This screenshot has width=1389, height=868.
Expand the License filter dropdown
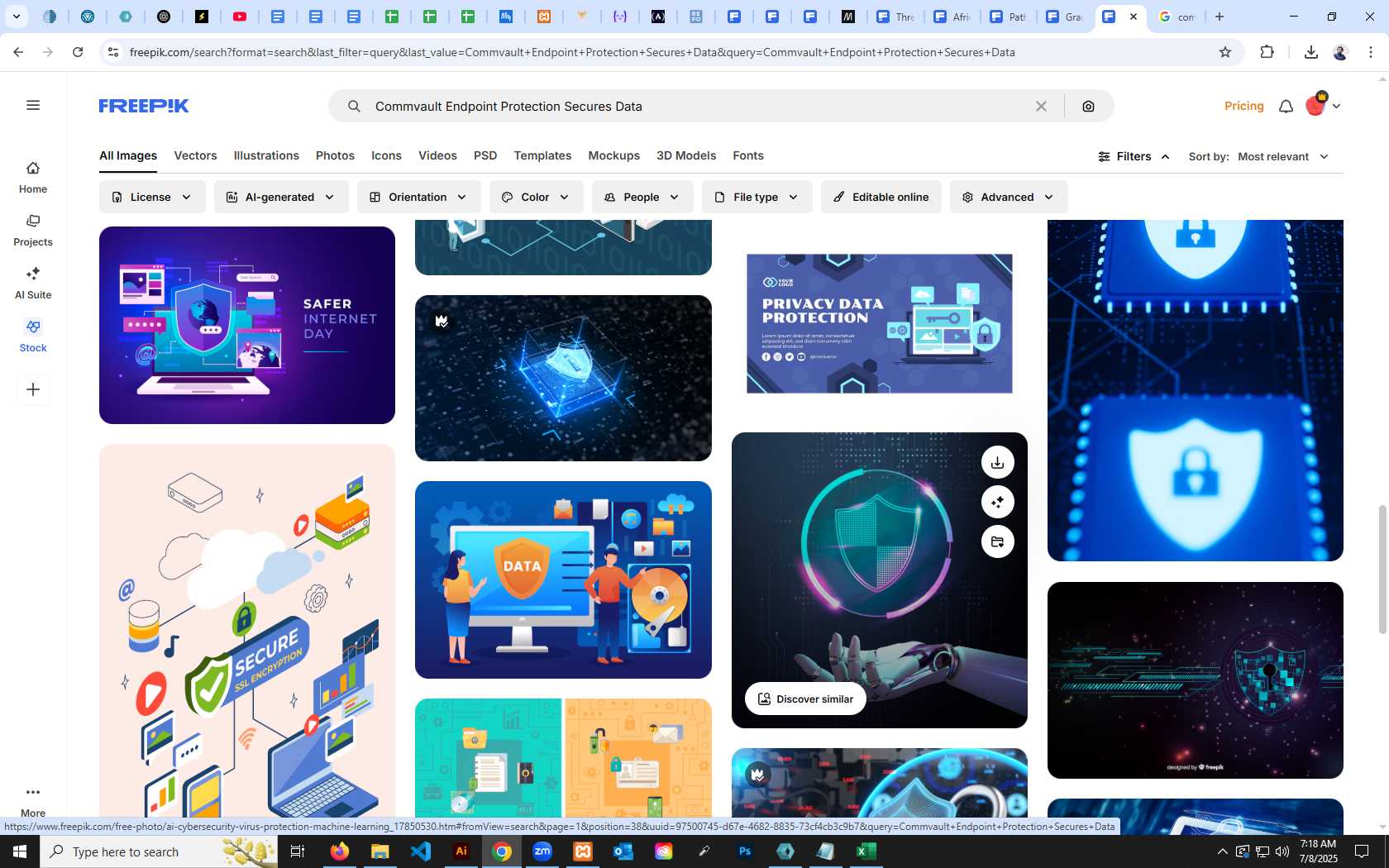coord(152,197)
